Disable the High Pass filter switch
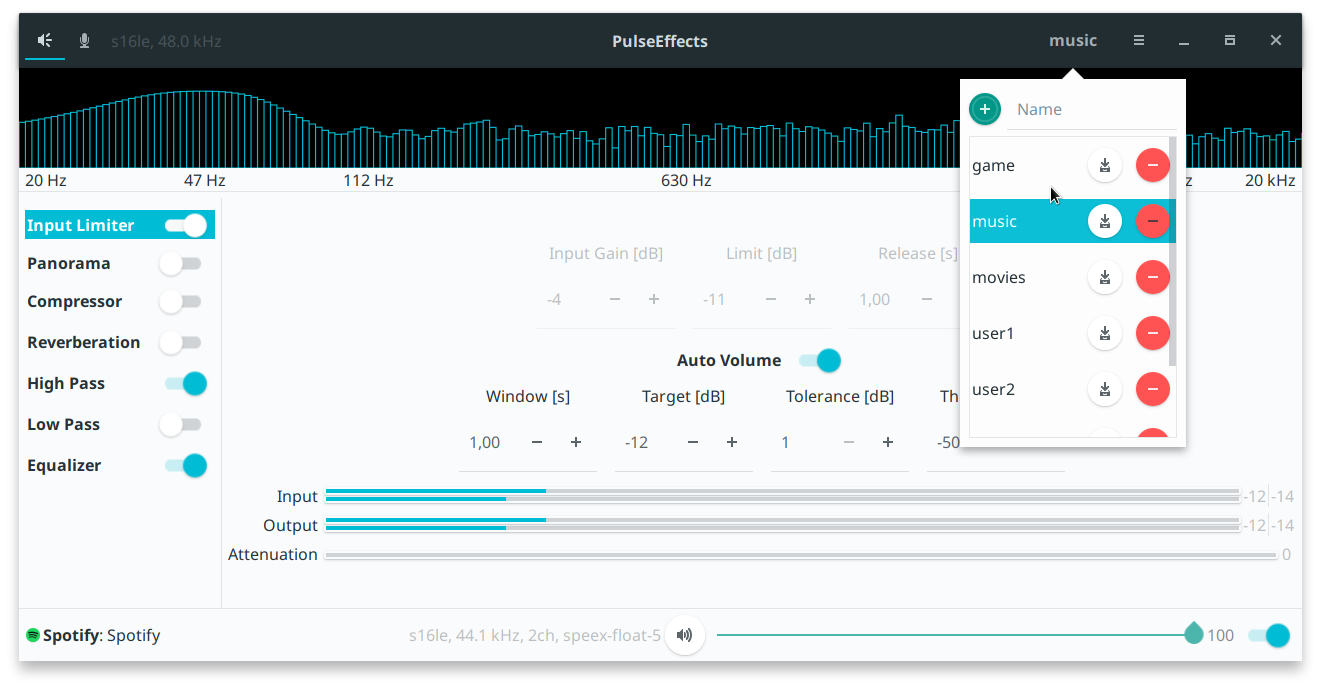 (x=186, y=383)
